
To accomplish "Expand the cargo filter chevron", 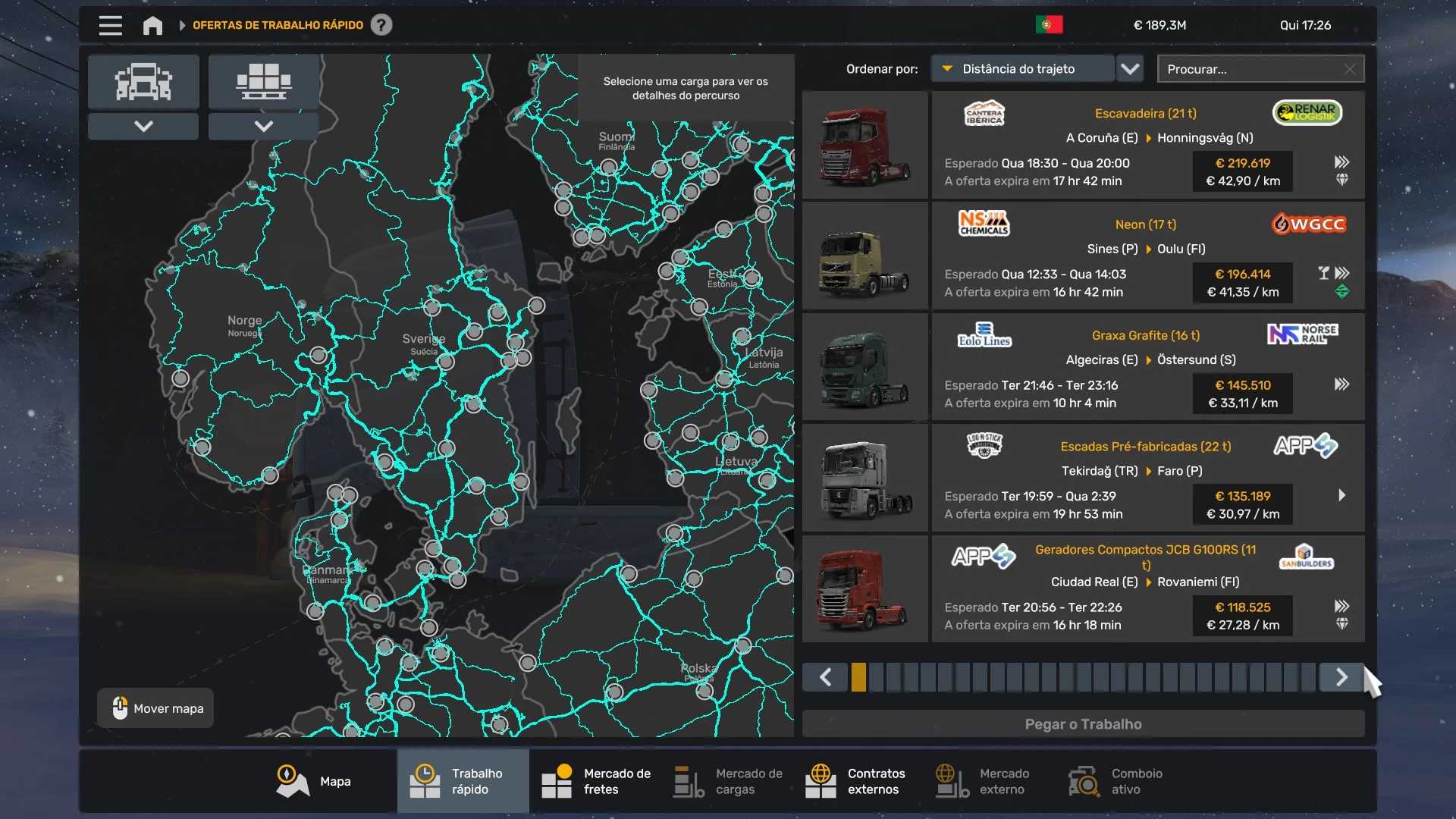I will (x=263, y=126).
